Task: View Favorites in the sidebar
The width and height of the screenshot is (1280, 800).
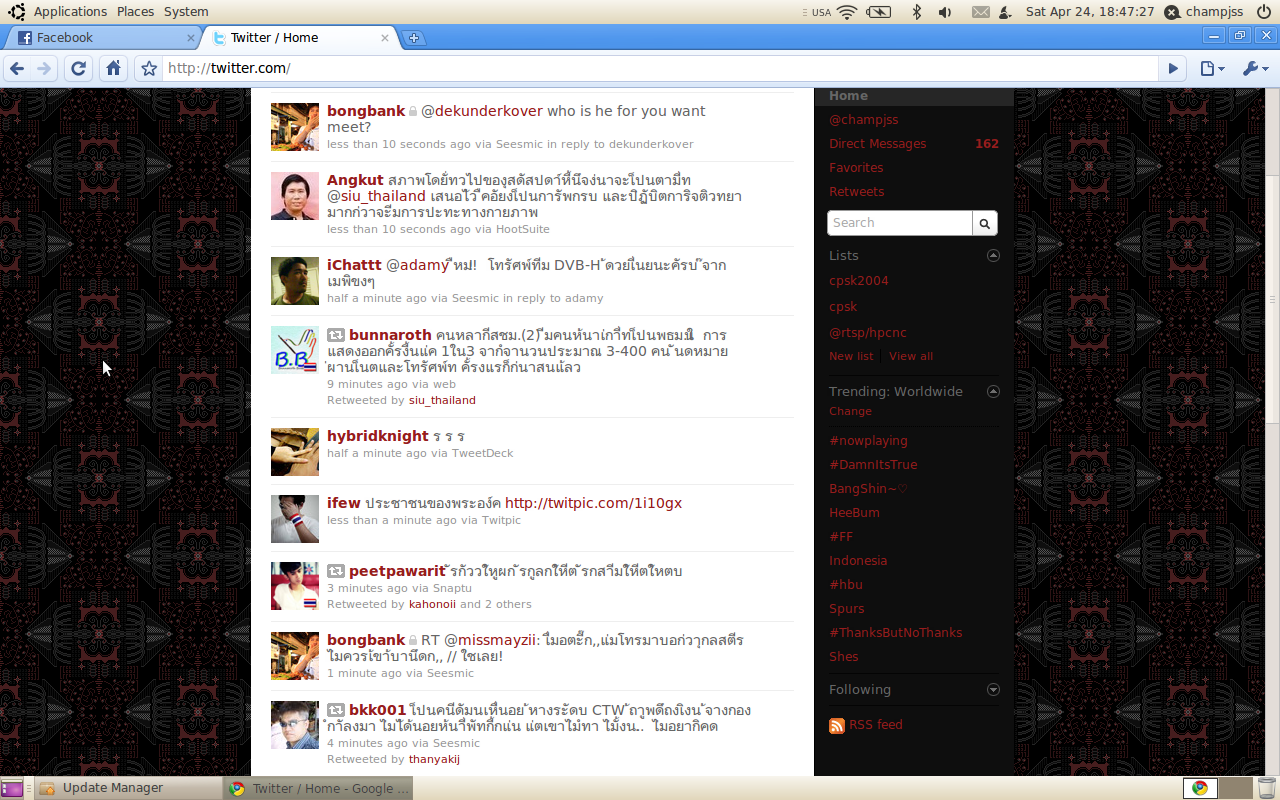Action: pyautogui.click(x=856, y=167)
